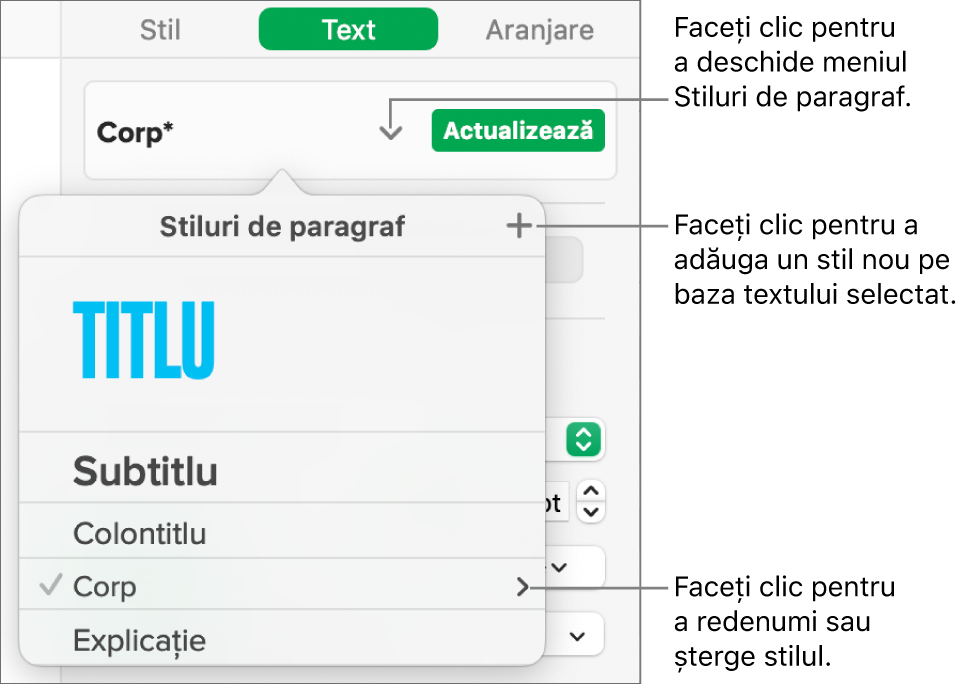967x684 pixels.
Task: Click the Actualizează button
Action: (x=518, y=131)
